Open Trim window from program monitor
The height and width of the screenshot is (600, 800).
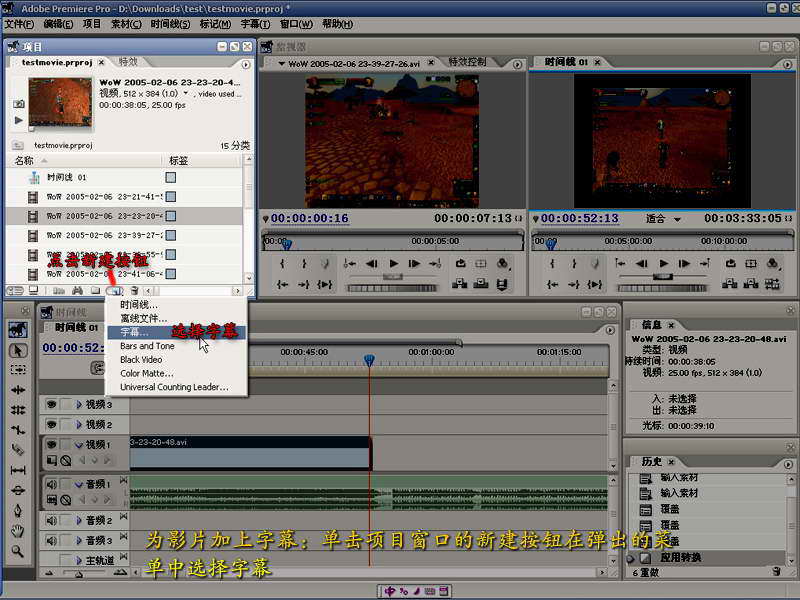pyautogui.click(x=772, y=284)
